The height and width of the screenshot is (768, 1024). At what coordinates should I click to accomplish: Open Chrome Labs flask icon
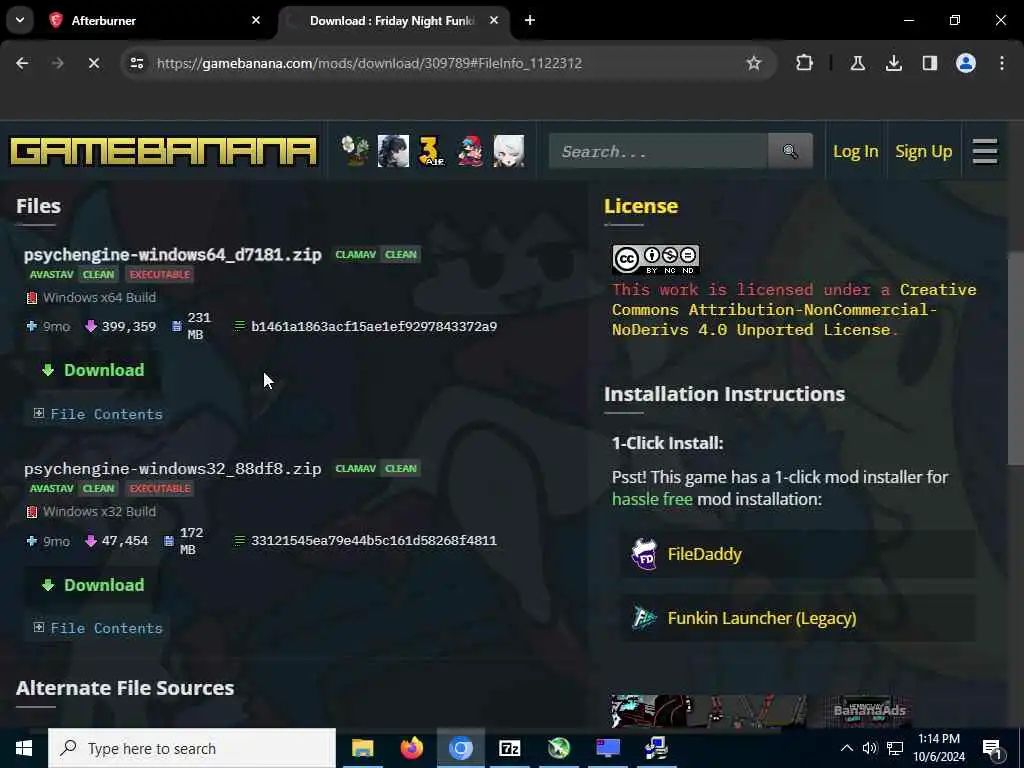(x=857, y=63)
